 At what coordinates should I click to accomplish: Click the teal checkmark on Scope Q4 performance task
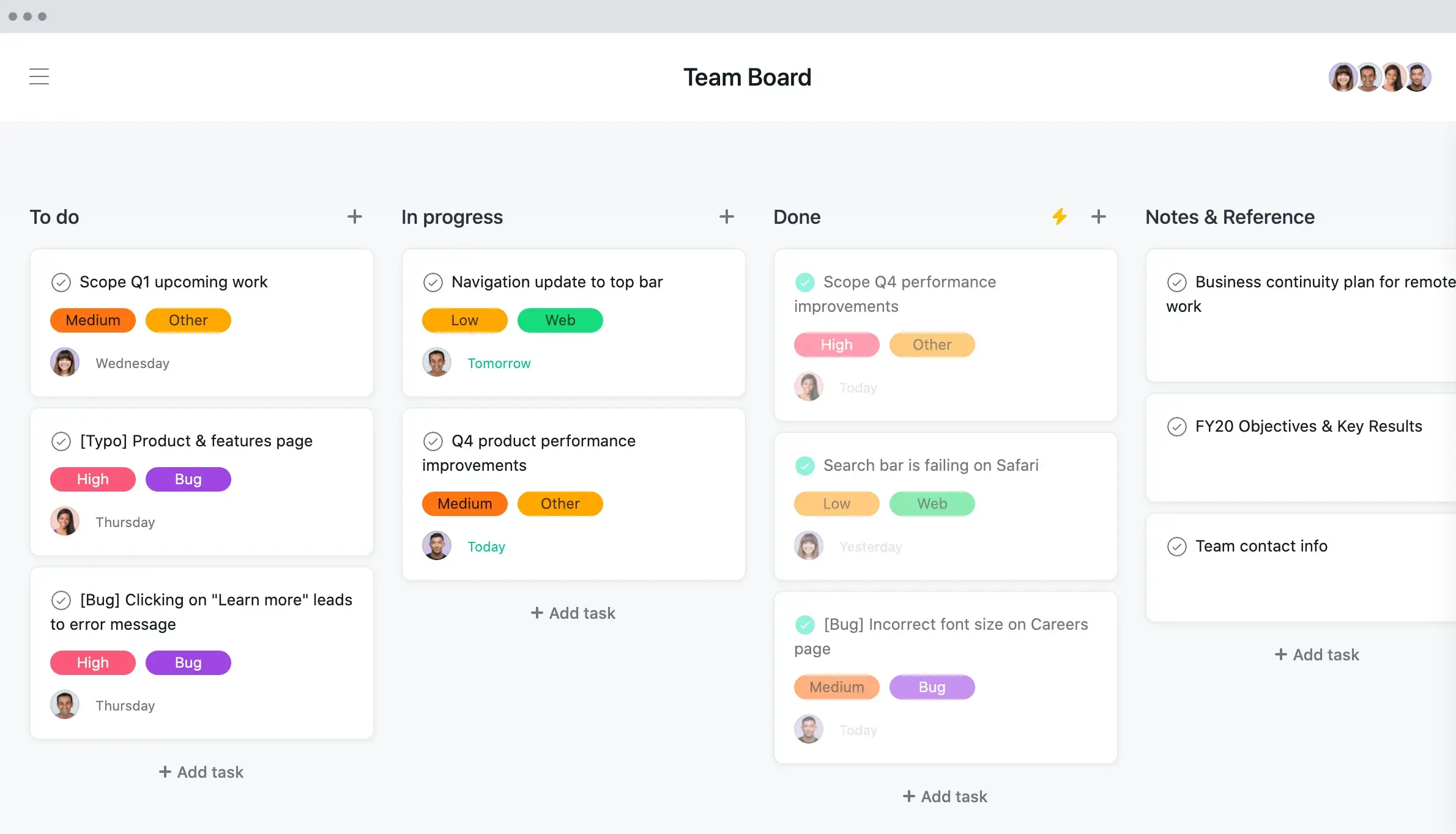pos(805,281)
